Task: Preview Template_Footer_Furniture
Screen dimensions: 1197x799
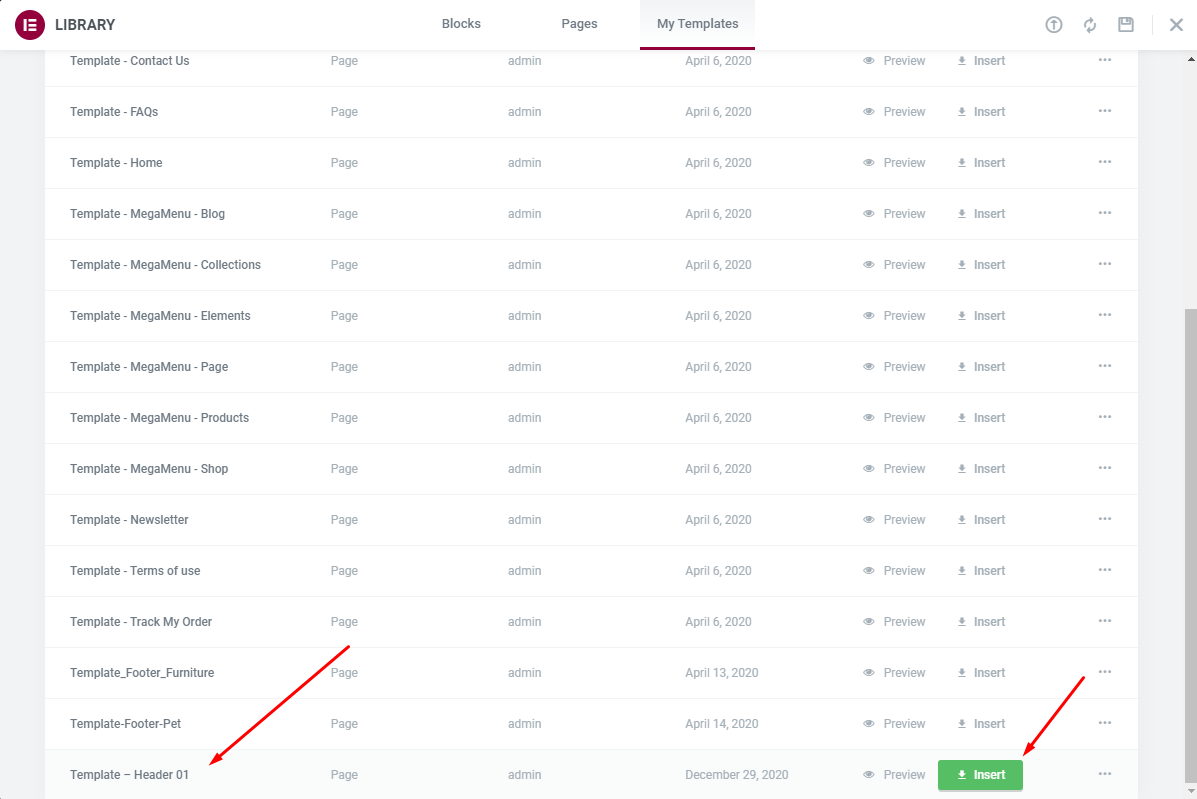Action: click(894, 672)
